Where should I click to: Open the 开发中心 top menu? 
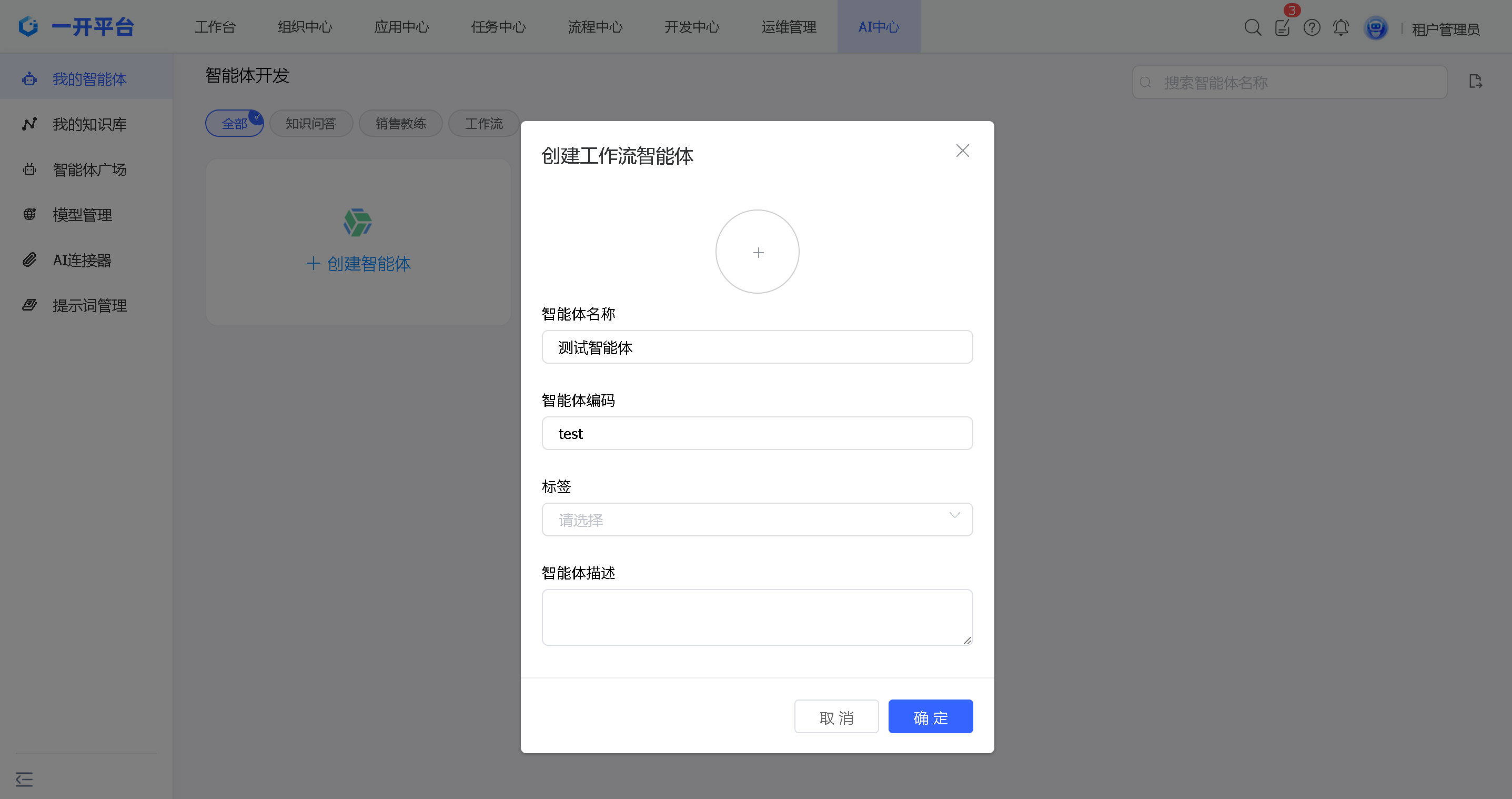click(691, 27)
